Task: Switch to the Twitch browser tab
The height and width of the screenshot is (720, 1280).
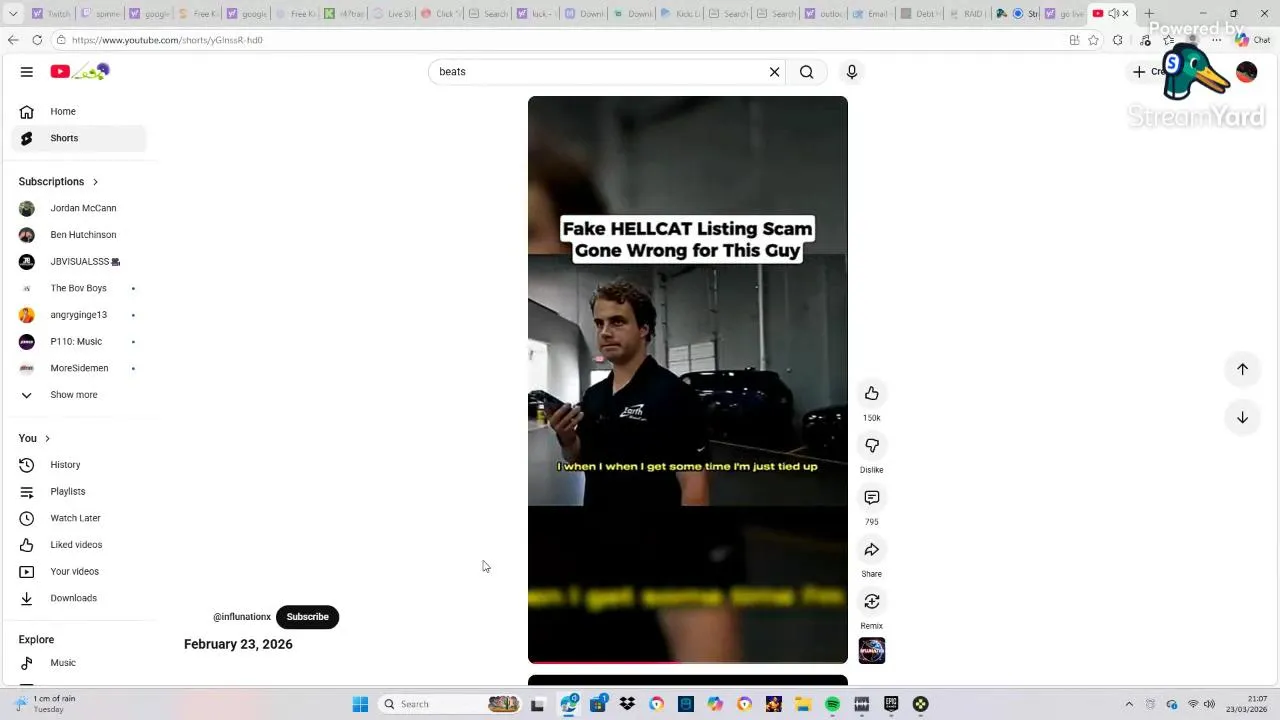Action: 50,14
